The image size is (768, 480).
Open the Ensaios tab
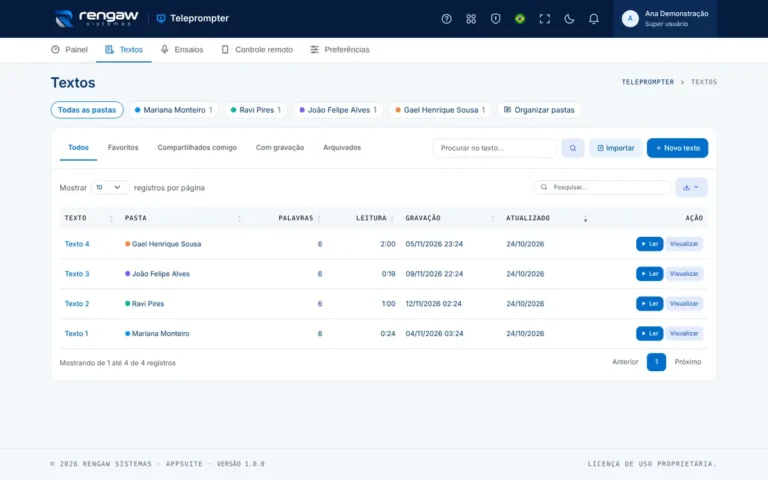(182, 49)
